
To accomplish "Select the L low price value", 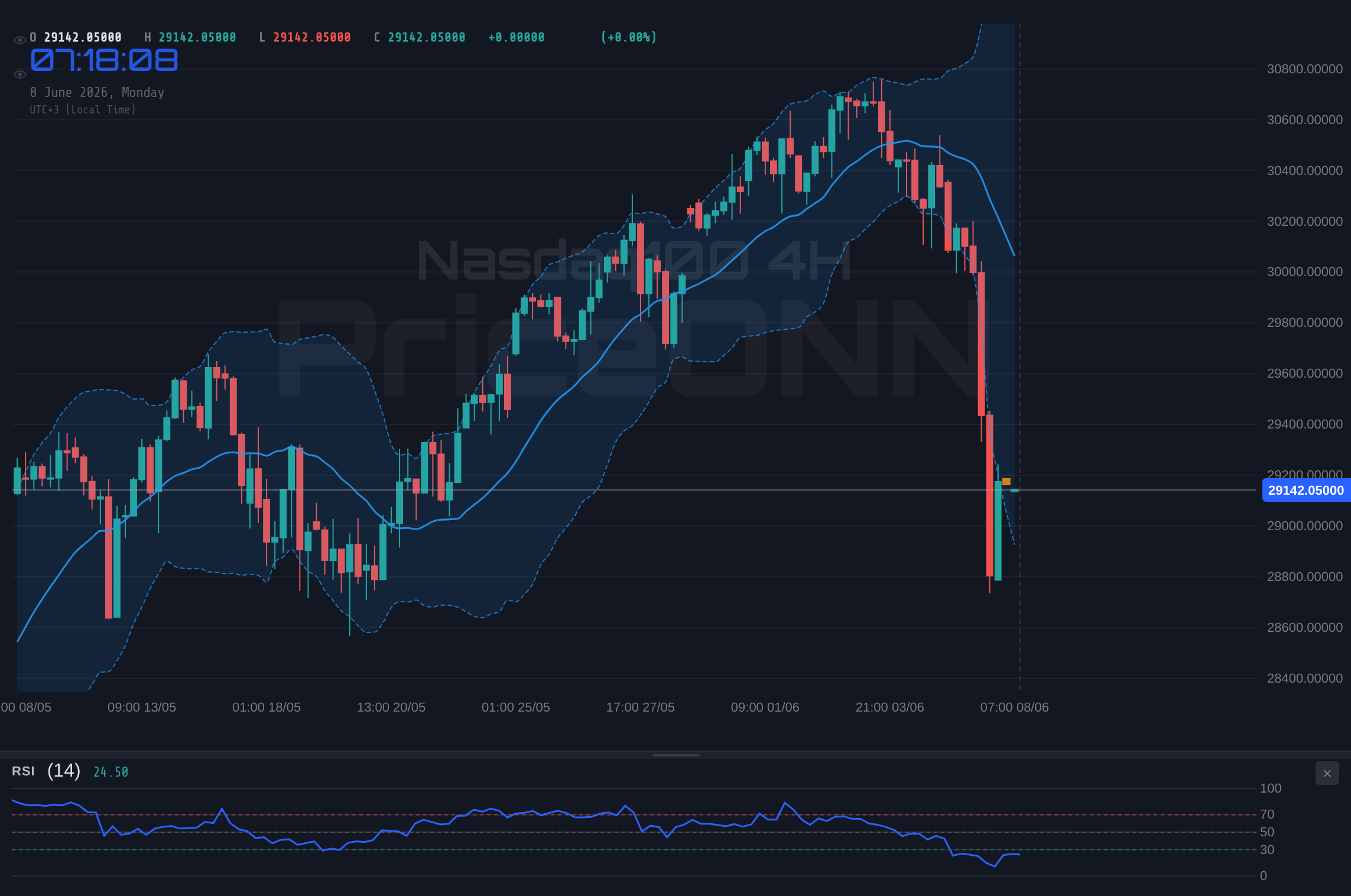I will pos(312,37).
